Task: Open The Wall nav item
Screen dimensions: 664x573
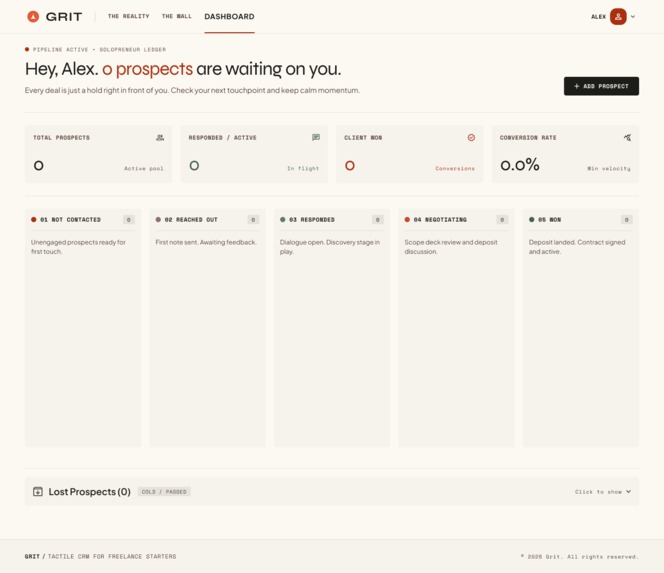Action: (x=177, y=17)
